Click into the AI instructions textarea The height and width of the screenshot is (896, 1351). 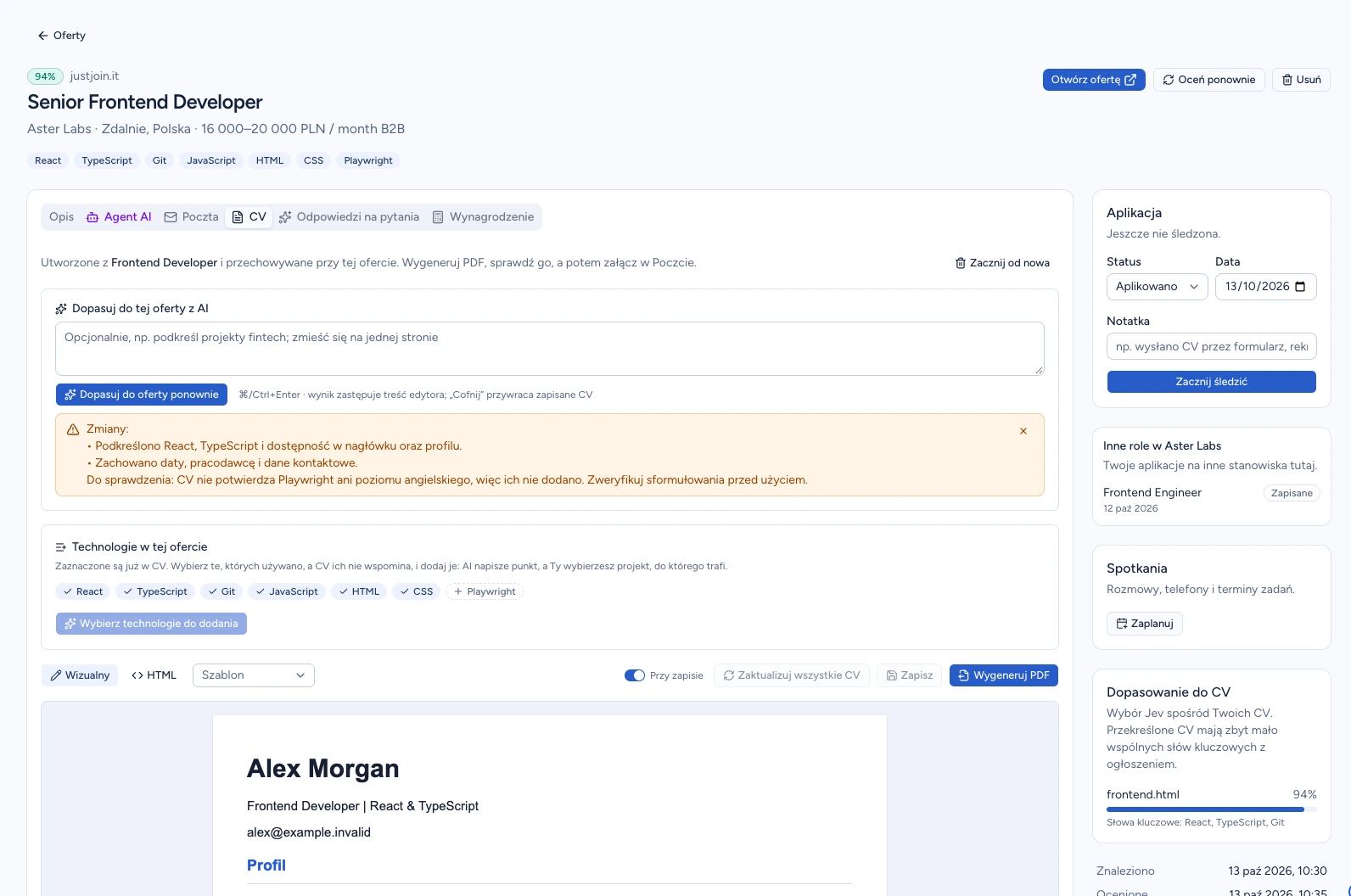(550, 349)
